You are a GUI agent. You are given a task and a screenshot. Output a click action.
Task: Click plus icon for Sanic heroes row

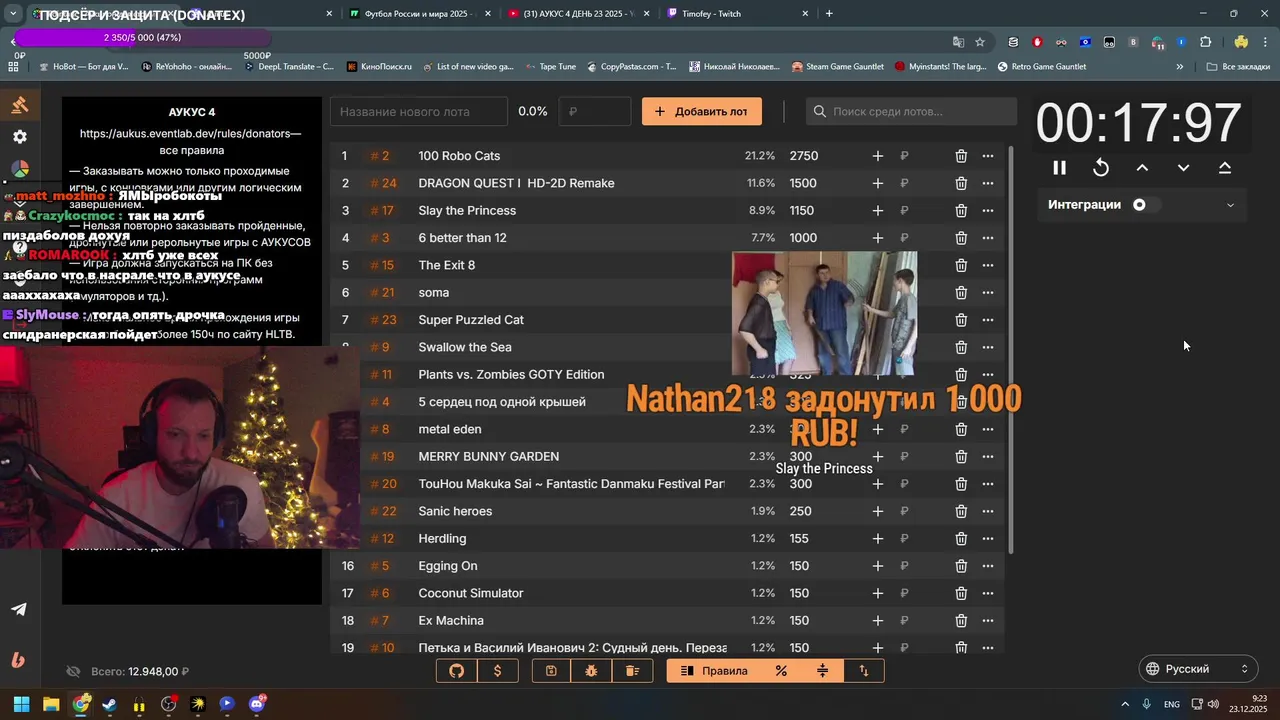(878, 511)
